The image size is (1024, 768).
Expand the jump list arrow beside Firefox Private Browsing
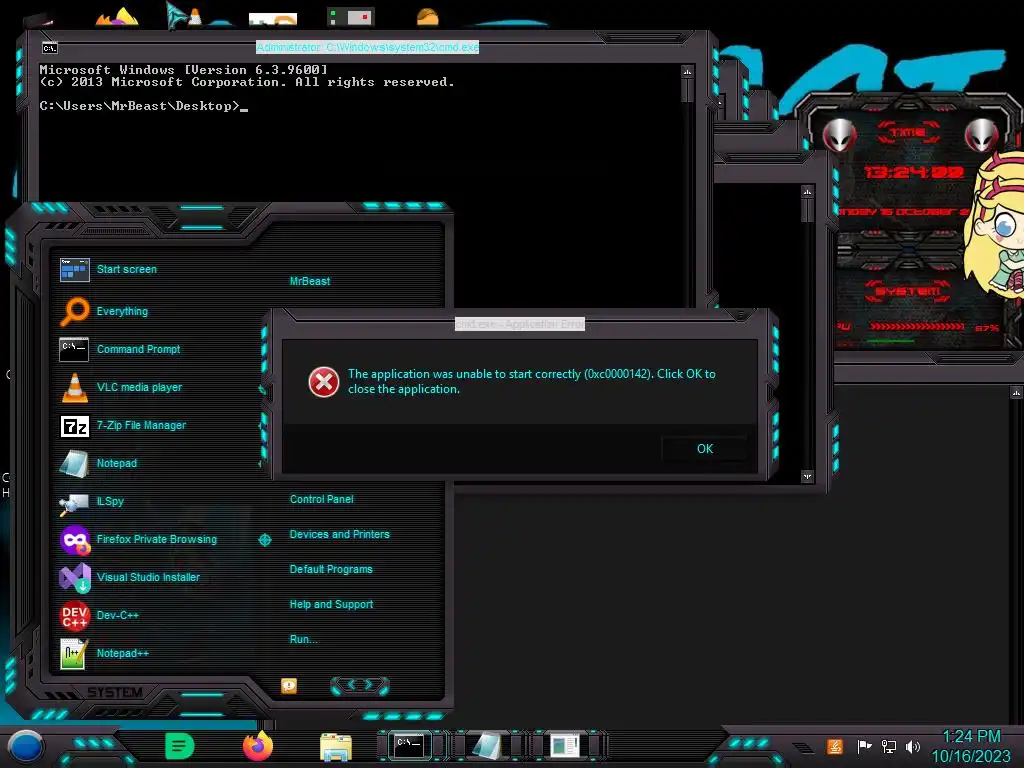264,539
